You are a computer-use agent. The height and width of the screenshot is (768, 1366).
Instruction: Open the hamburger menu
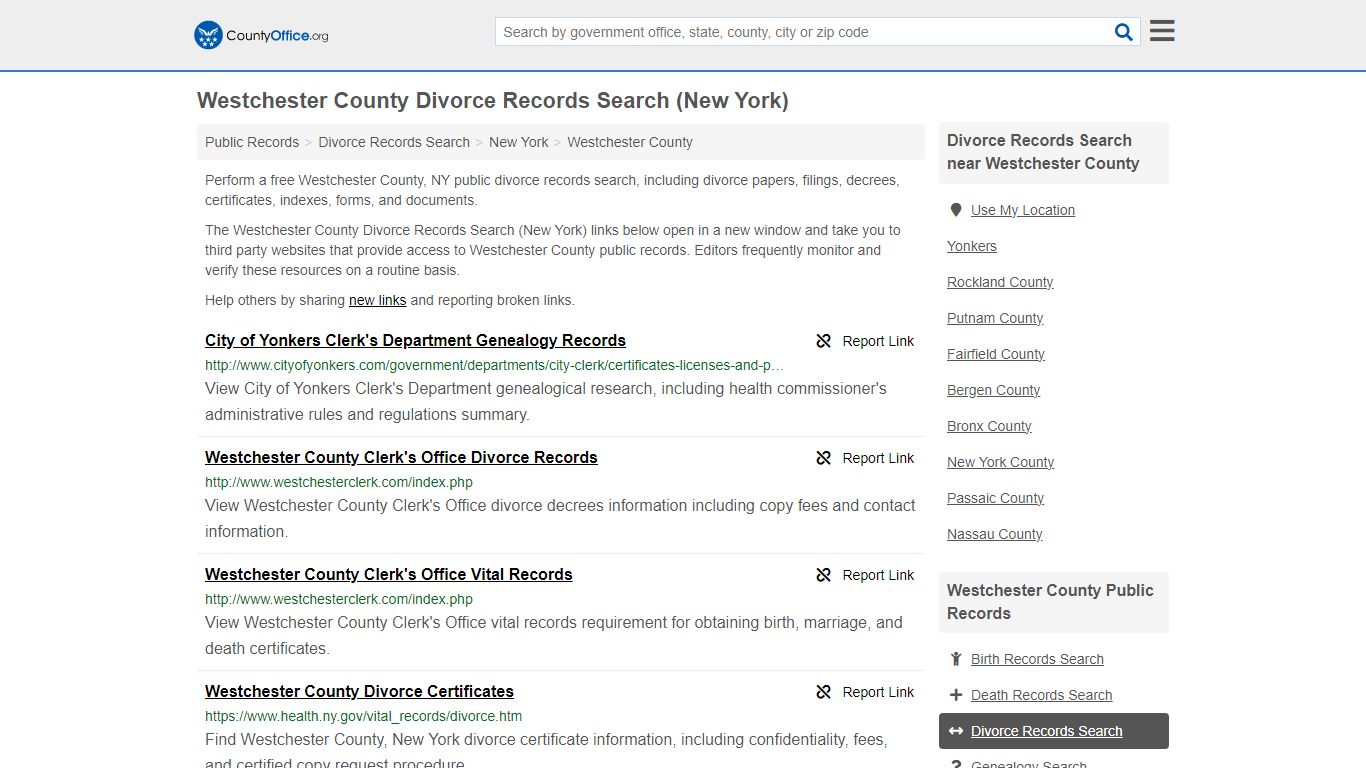click(1162, 31)
